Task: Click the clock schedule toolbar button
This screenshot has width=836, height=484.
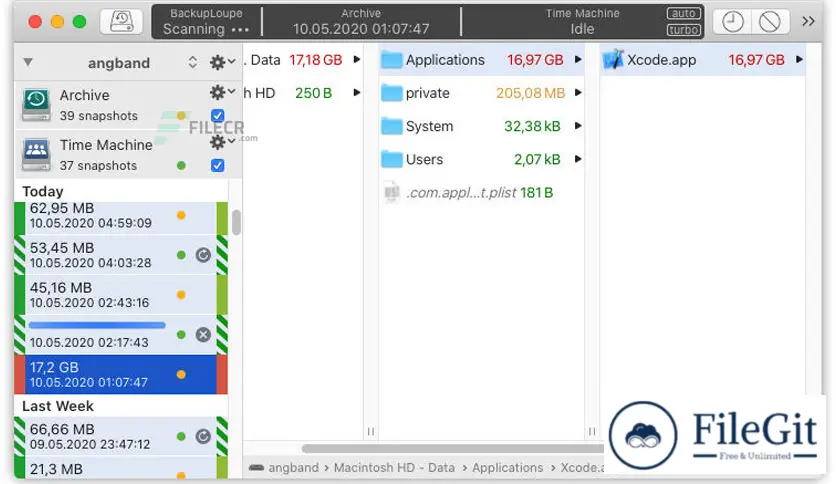Action: [733, 22]
